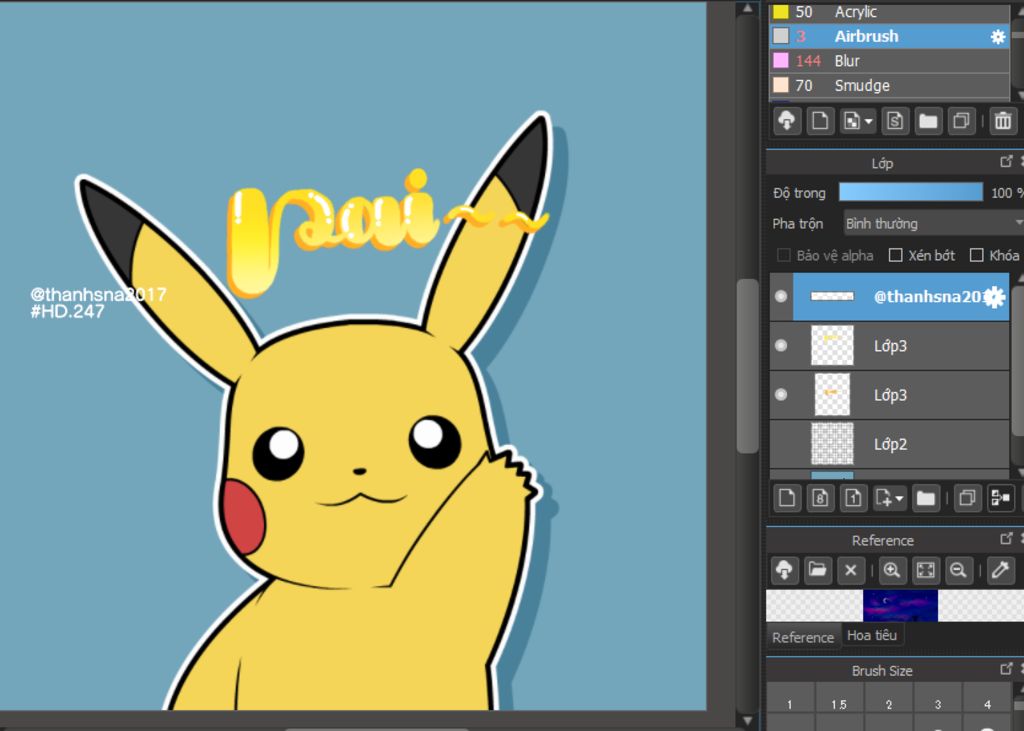The height and width of the screenshot is (731, 1024).
Task: Add a new 8-bit layer
Action: point(820,498)
